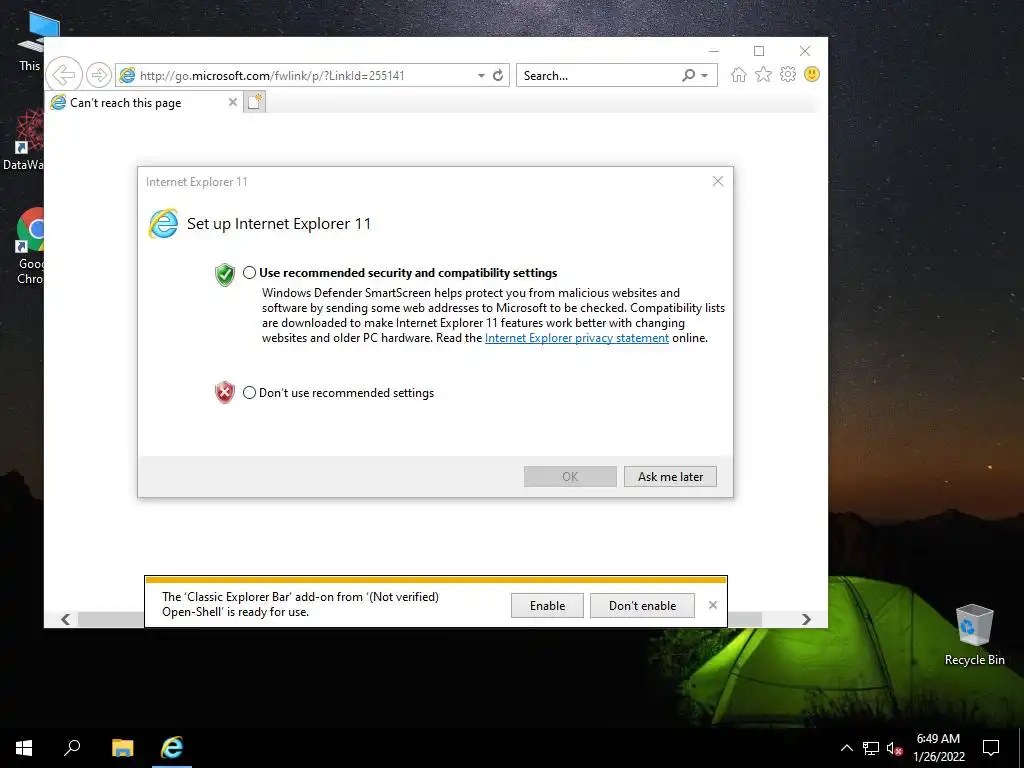Close the 'Can't reach this page' tab
The height and width of the screenshot is (768, 1024).
(x=232, y=102)
